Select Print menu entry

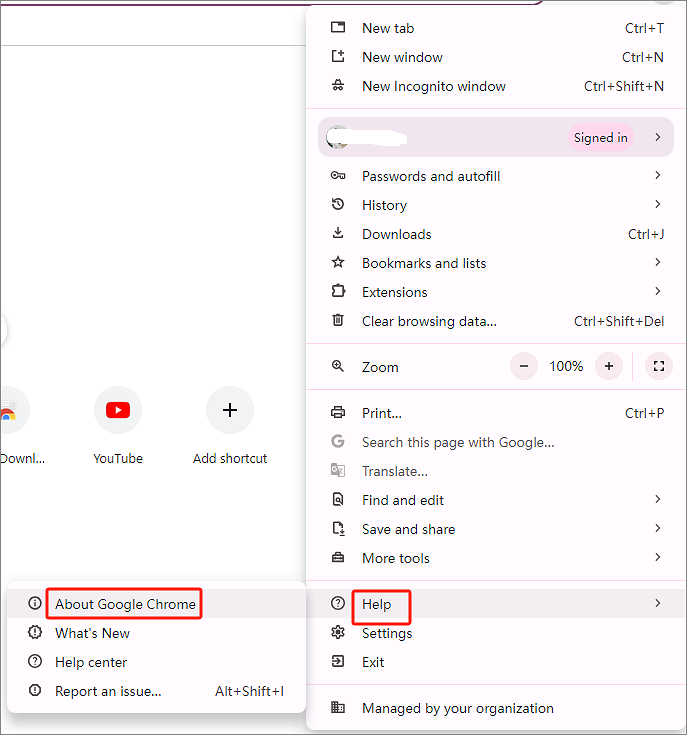click(496, 413)
